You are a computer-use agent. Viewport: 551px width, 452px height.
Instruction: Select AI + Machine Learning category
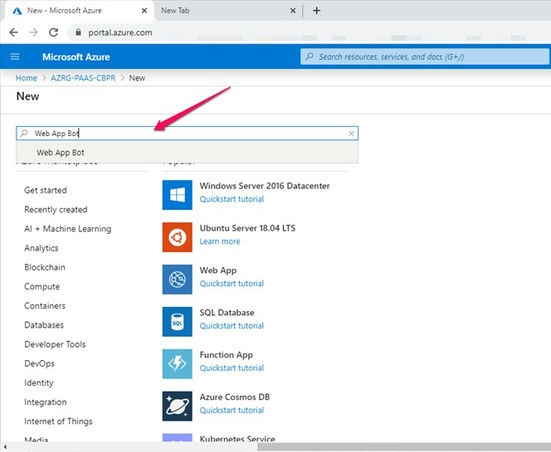(67, 229)
